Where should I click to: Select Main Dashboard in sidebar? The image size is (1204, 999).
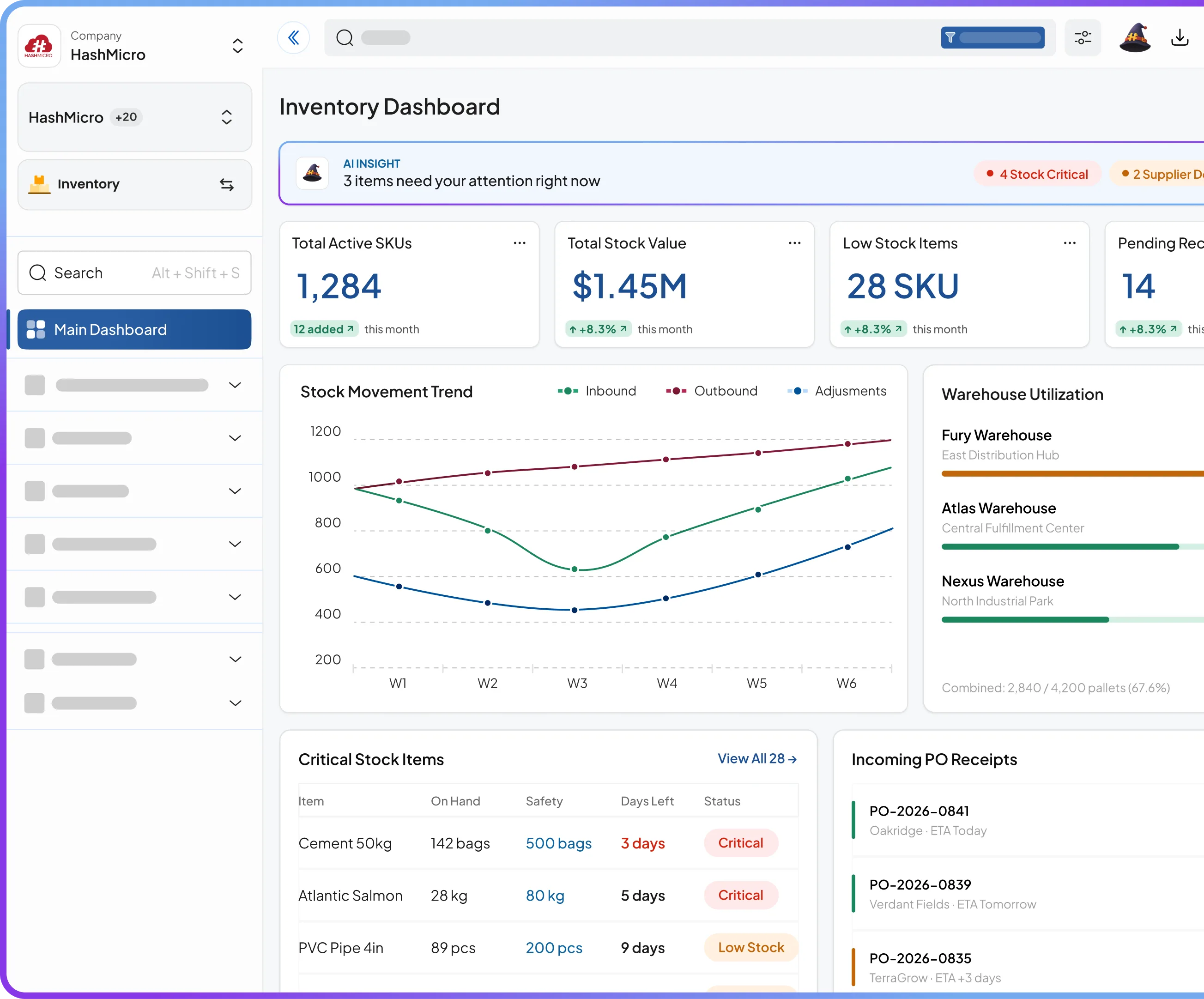pyautogui.click(x=134, y=329)
